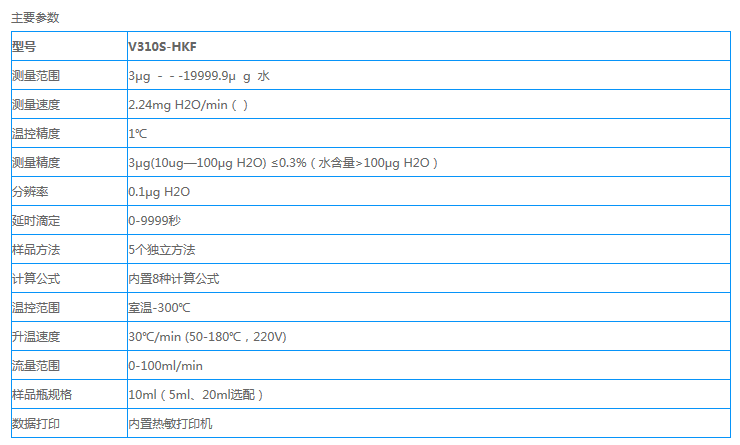Click the 温控精度 row label

[x=35, y=133]
